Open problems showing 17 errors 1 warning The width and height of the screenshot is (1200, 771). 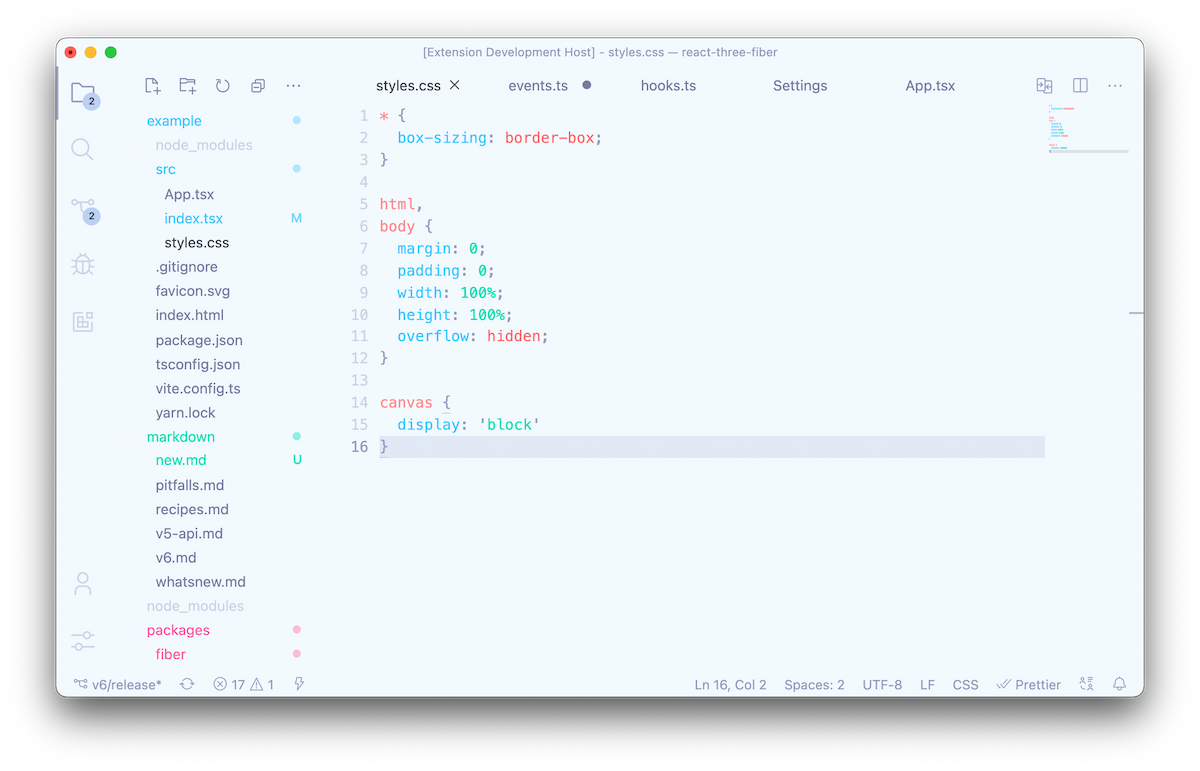coord(243,685)
